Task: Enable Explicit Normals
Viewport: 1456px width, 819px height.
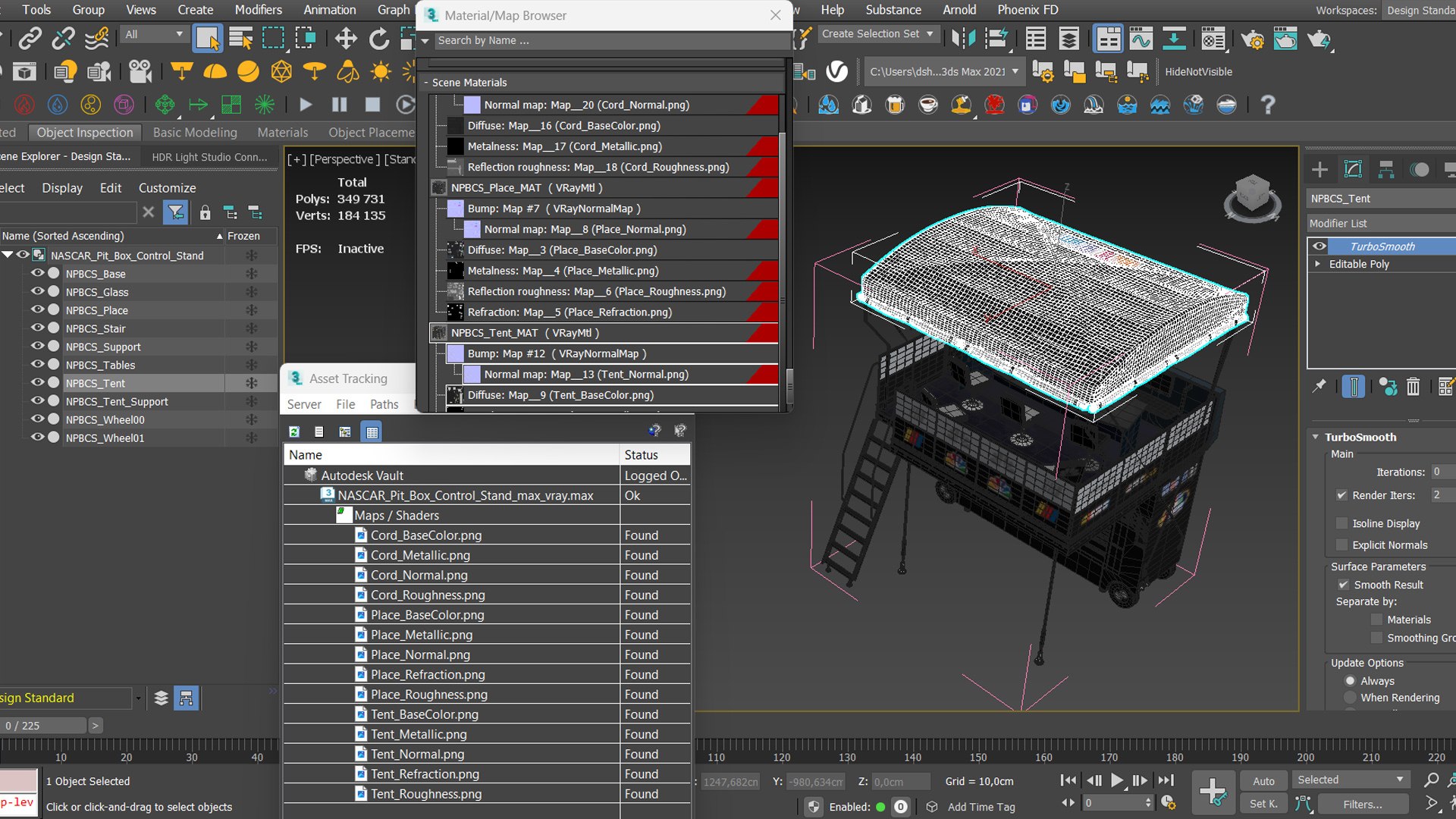Action: tap(1342, 544)
